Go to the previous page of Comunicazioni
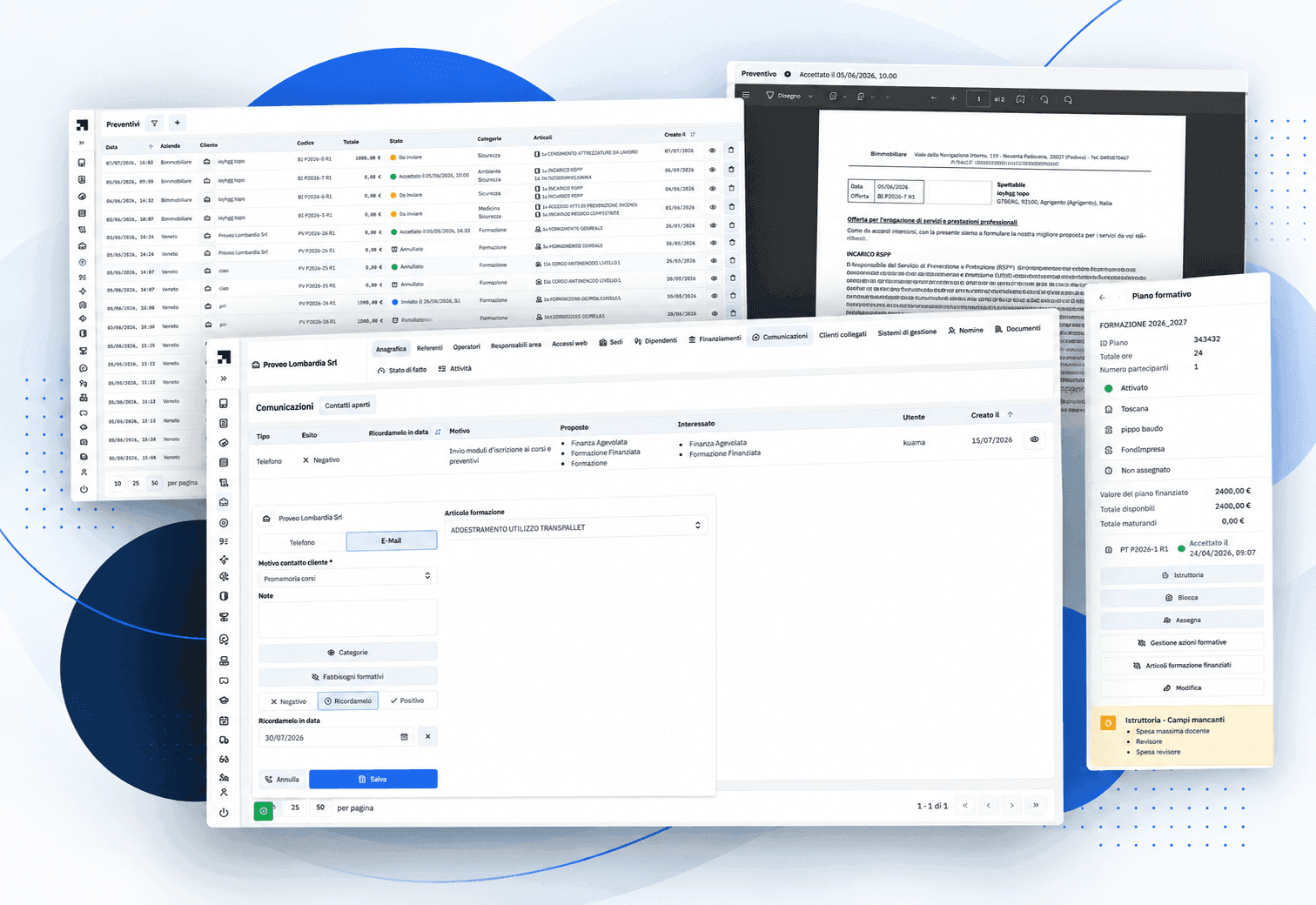Viewport: 1316px width, 905px height. tap(988, 806)
